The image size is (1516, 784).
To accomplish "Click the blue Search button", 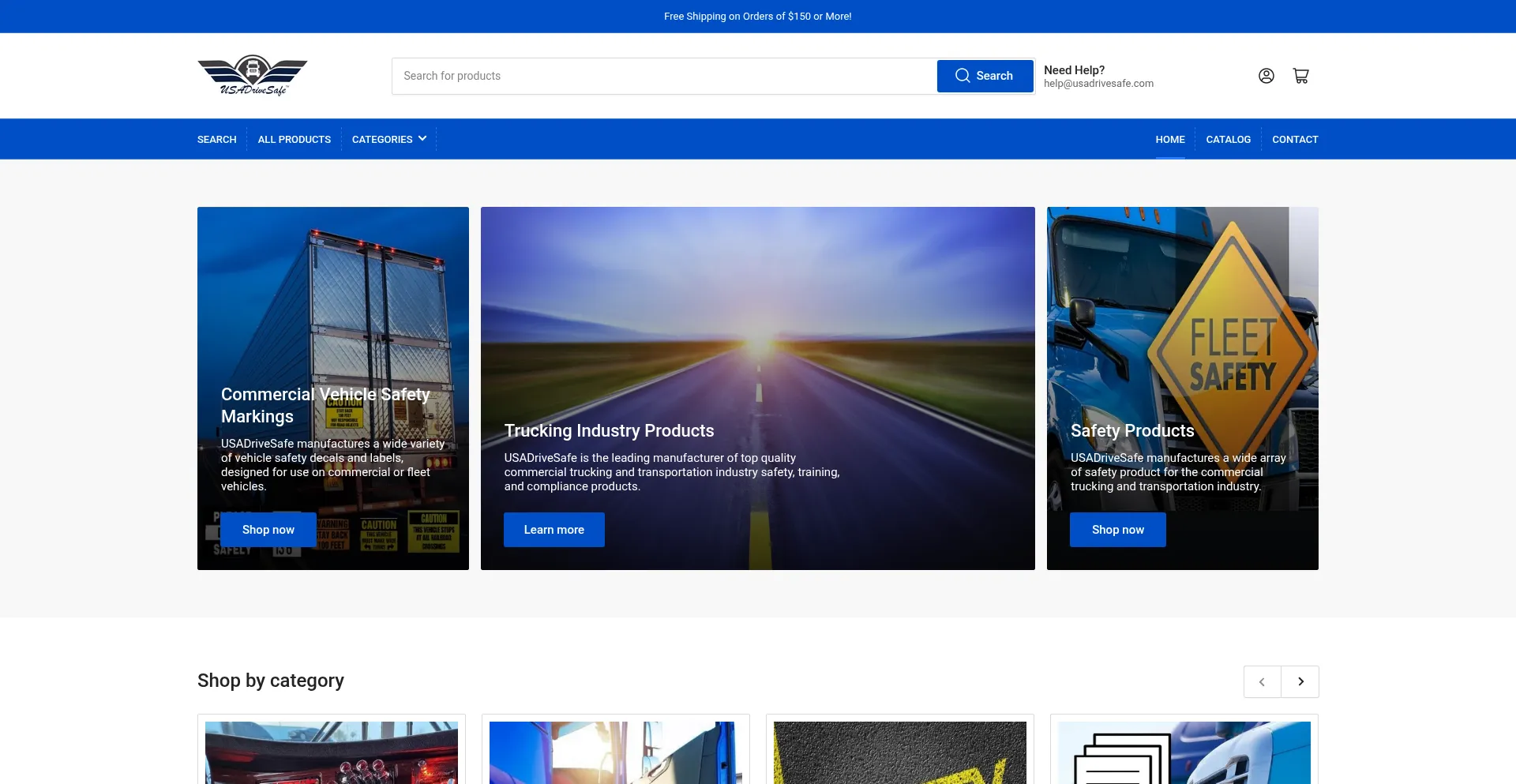I will [x=985, y=76].
